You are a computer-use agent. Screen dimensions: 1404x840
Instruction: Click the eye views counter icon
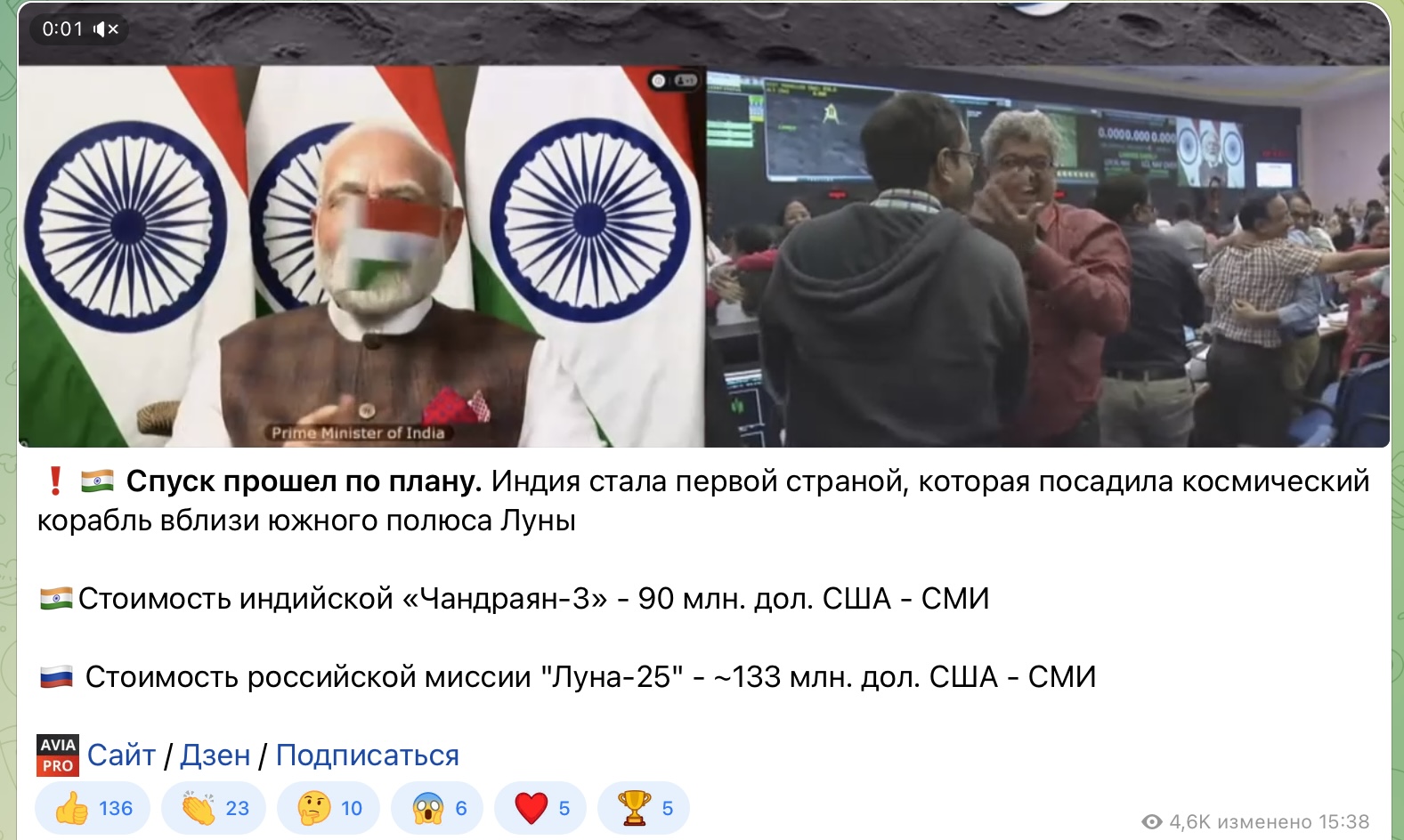1152,821
